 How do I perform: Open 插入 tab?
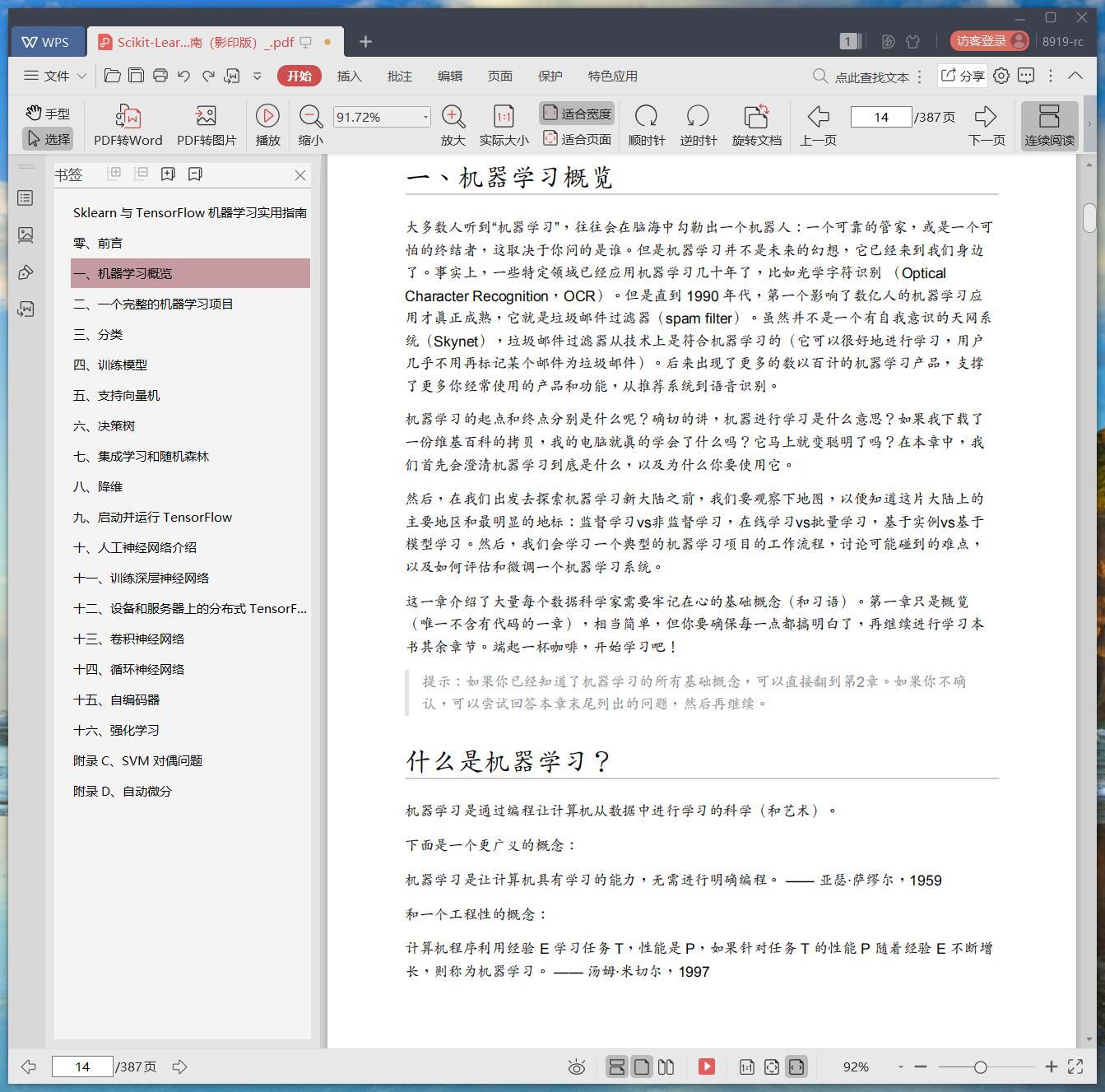pyautogui.click(x=349, y=76)
